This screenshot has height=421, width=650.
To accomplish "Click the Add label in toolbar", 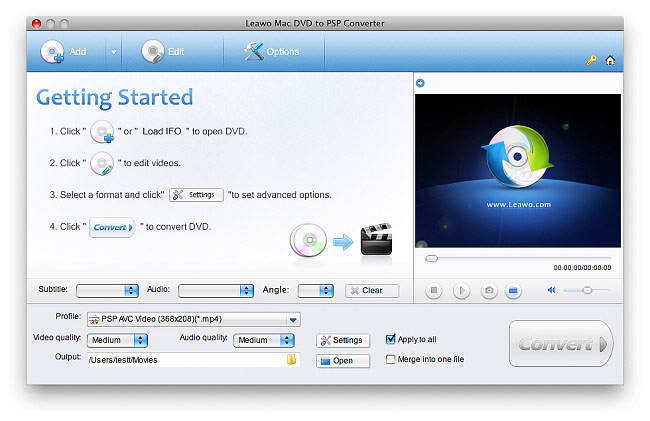I will [x=78, y=52].
